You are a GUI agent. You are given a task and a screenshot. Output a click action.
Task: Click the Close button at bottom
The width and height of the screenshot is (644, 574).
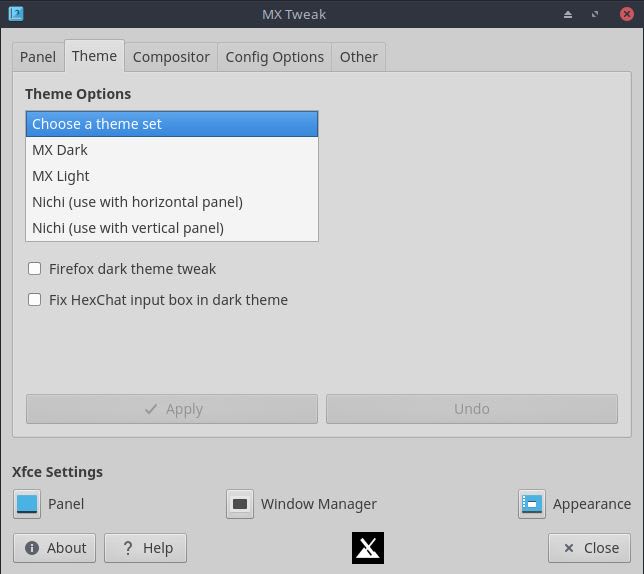[x=589, y=548]
